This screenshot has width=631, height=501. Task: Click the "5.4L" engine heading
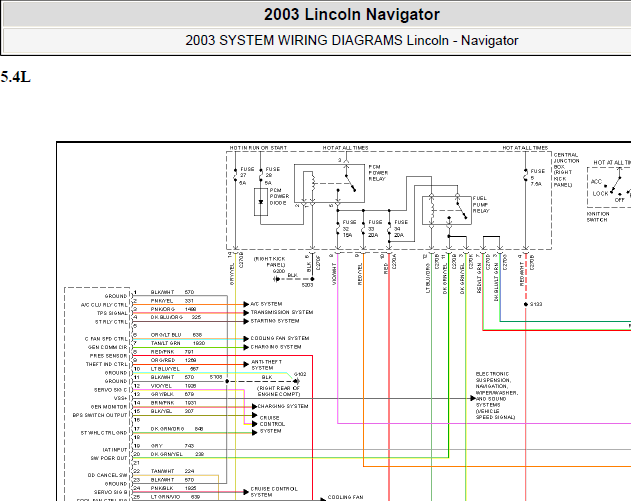click(x=16, y=76)
